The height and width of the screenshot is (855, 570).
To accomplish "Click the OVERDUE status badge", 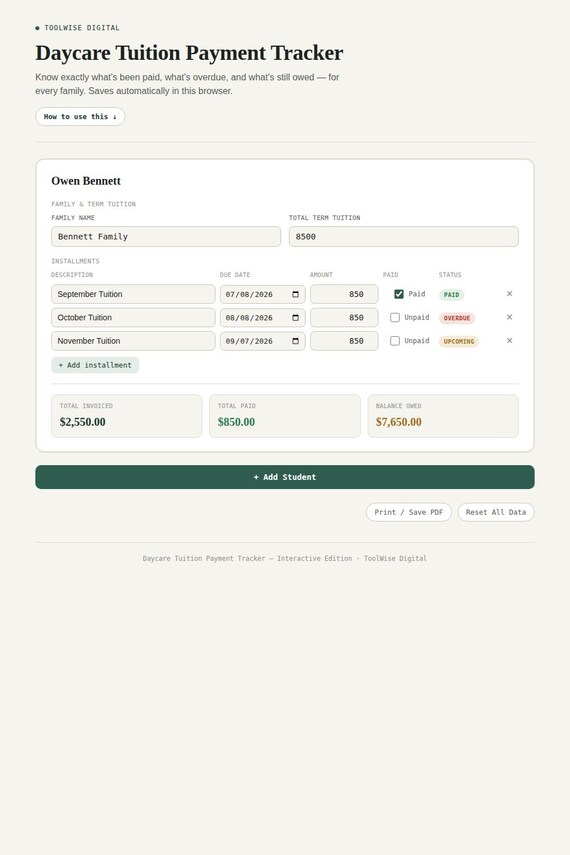I will [457, 318].
